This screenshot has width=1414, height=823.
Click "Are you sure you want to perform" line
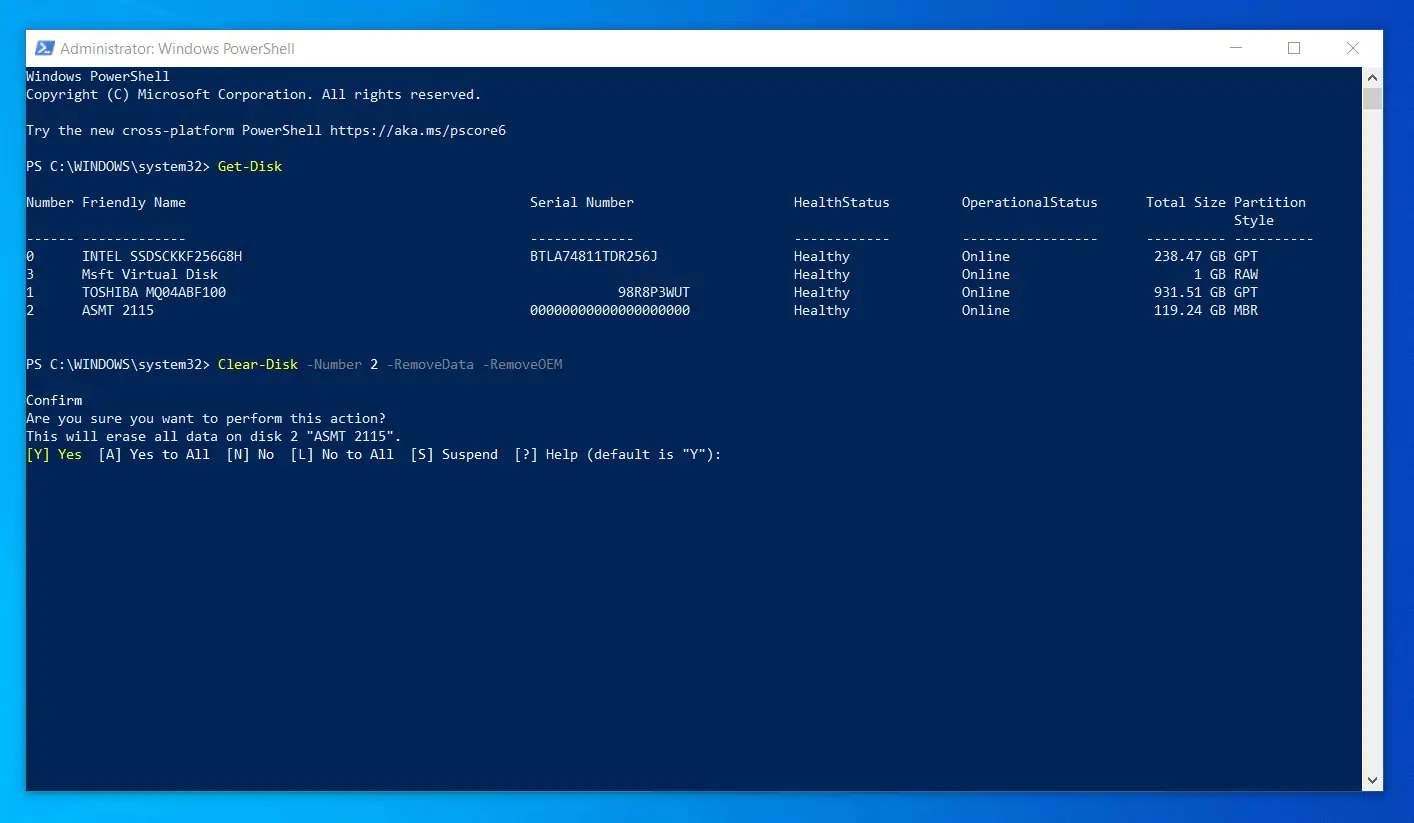pos(206,418)
